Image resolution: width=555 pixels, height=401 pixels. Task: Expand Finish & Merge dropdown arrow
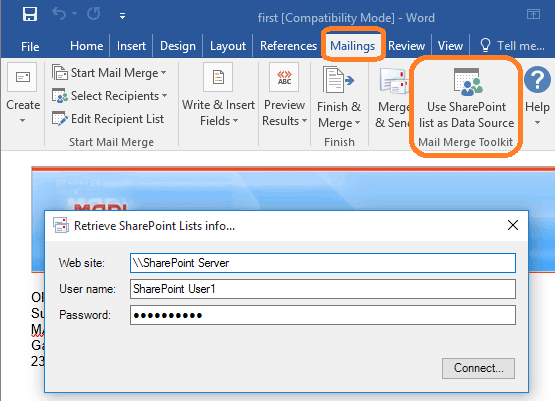coord(357,123)
